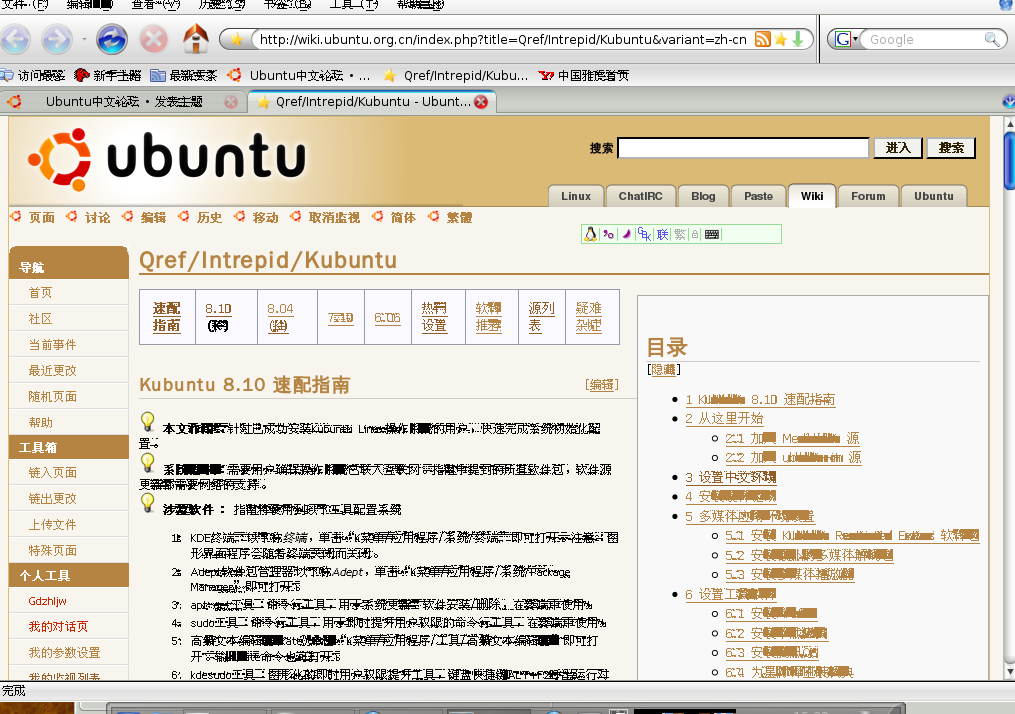Click 特殊页面 in the sidebar

pyautogui.click(x=52, y=550)
